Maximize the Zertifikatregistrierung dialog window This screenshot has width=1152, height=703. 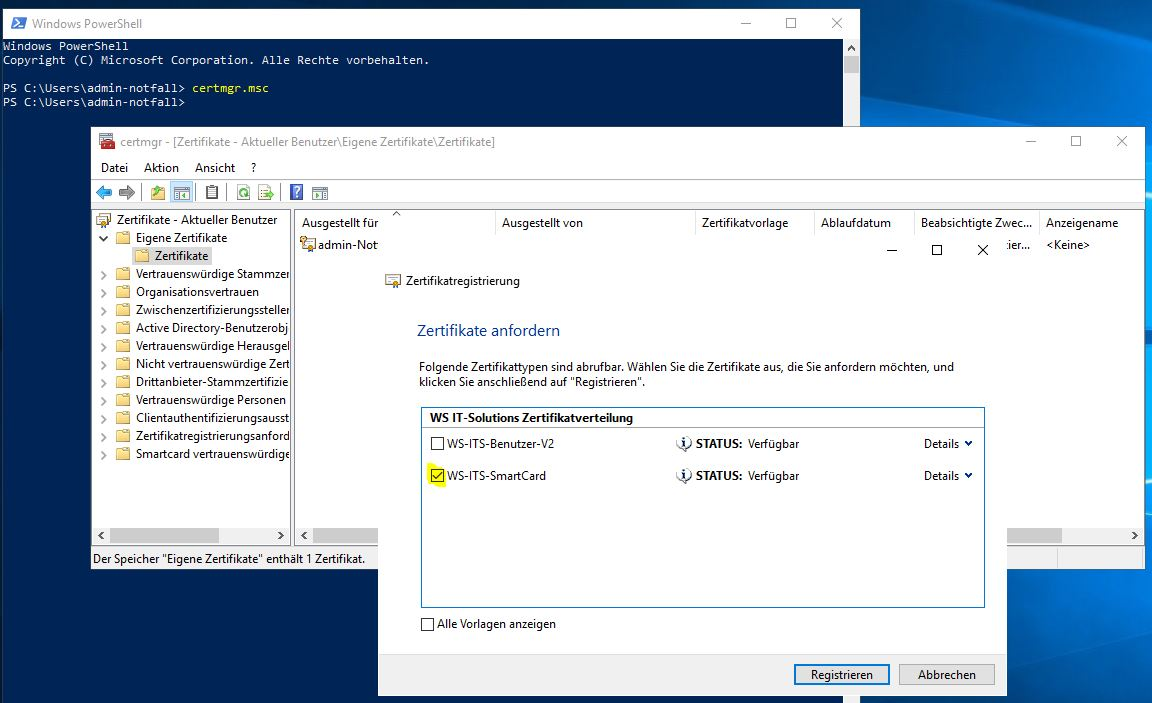tap(937, 250)
